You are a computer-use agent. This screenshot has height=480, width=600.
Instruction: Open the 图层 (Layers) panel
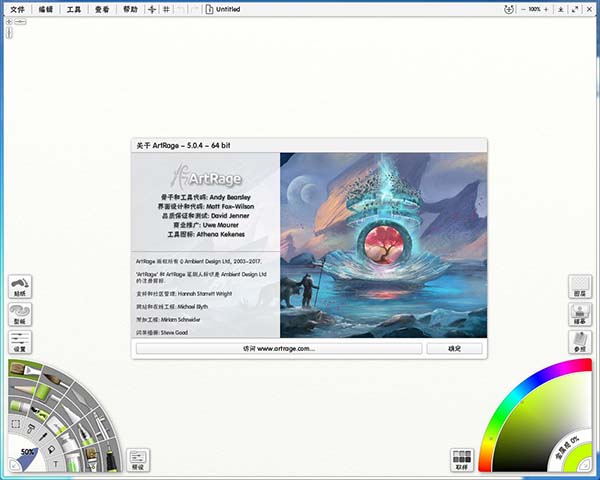(x=579, y=287)
